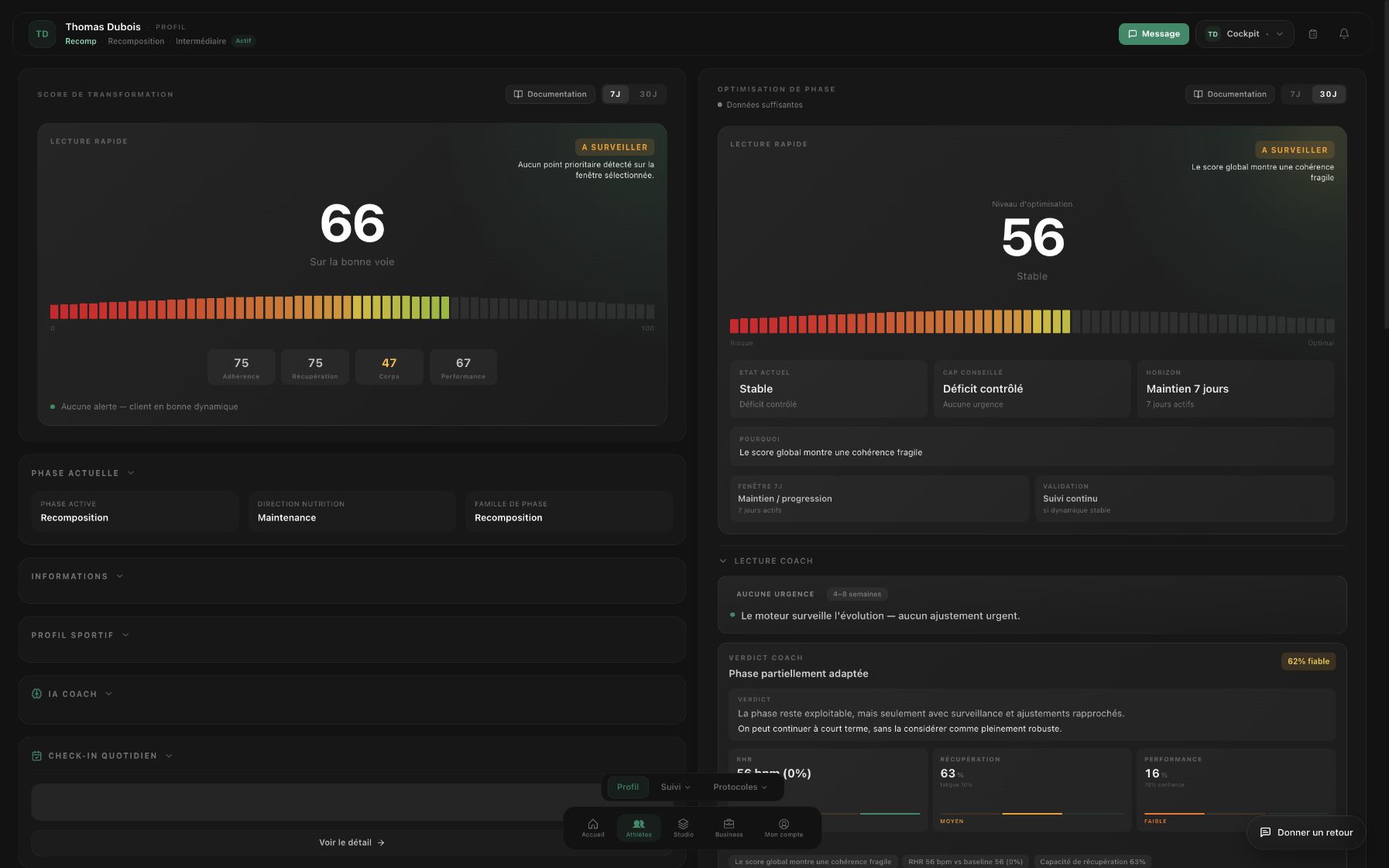This screenshot has height=868, width=1389.
Task: Open Athlètes in bottom dock
Action: click(x=639, y=828)
